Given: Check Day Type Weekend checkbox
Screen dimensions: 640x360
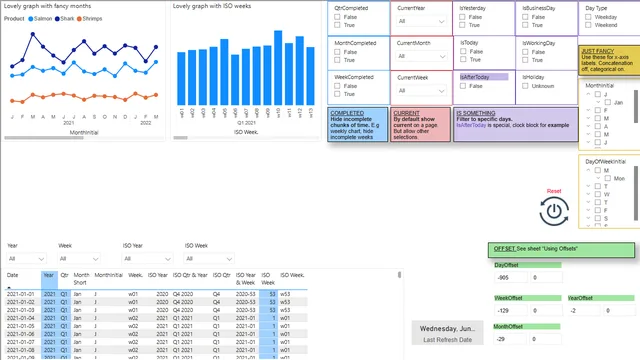Looking at the screenshot, I should (x=588, y=25).
